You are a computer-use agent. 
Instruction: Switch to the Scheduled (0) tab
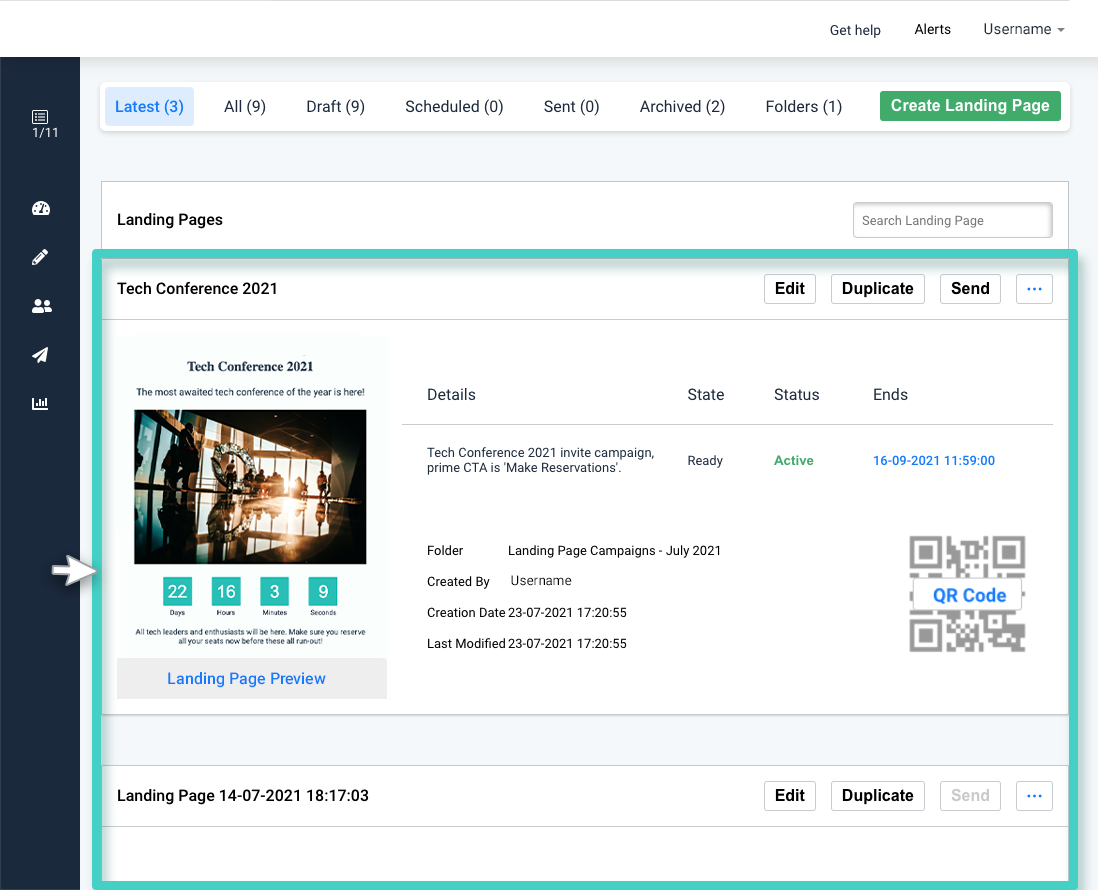click(x=454, y=106)
